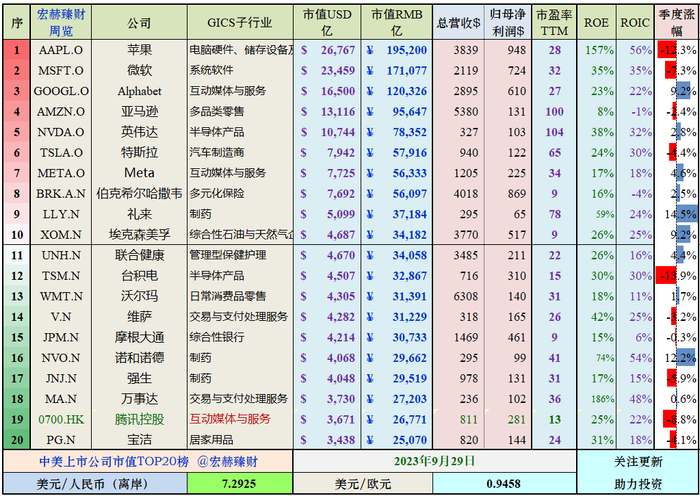
Task: Click the 宏赫臻财周览 header cell
Action: (61, 22)
